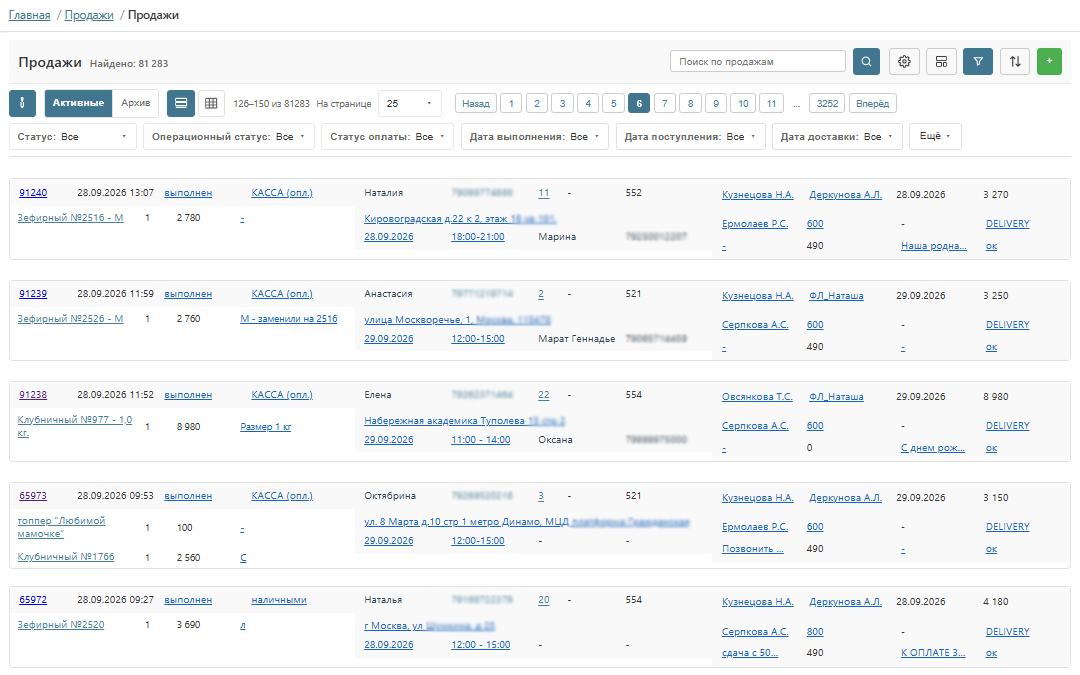This screenshot has height=675, width=1080.
Task: Open order 91239
Action: (33, 294)
